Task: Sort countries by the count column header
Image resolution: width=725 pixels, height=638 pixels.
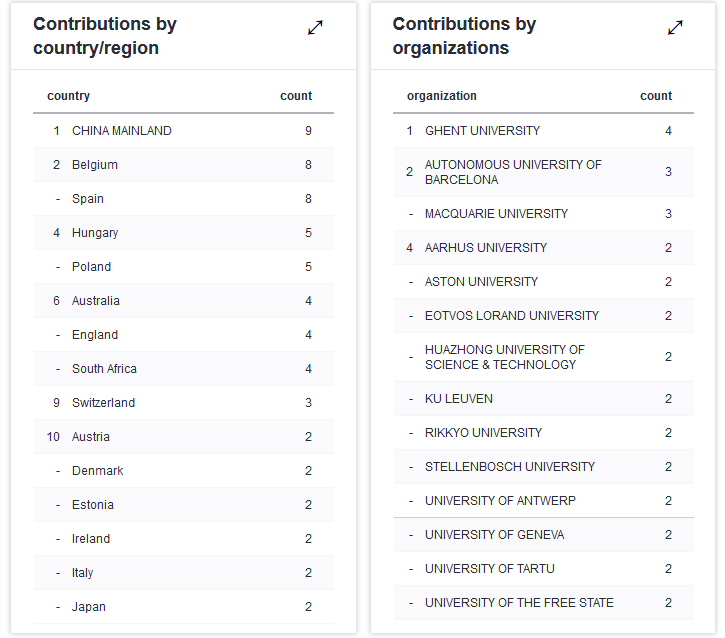Action: [x=296, y=96]
